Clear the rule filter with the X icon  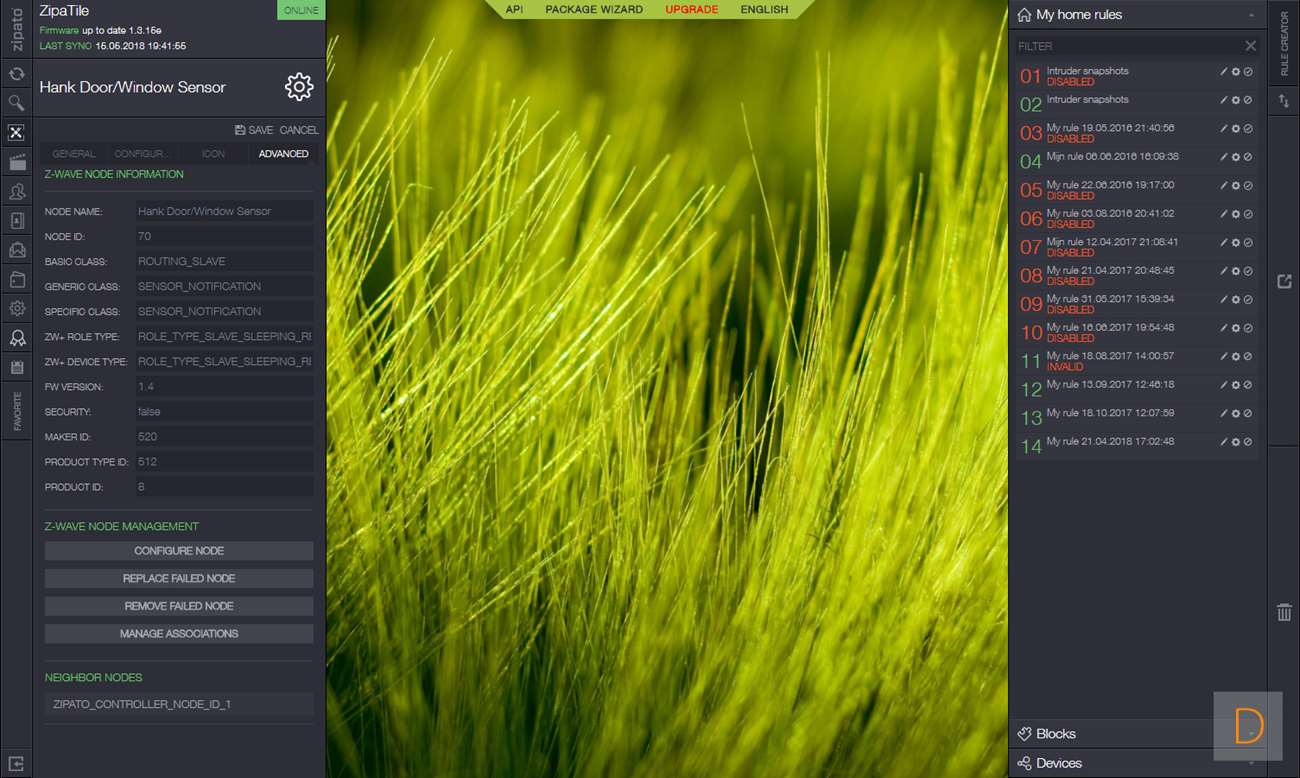pos(1250,46)
